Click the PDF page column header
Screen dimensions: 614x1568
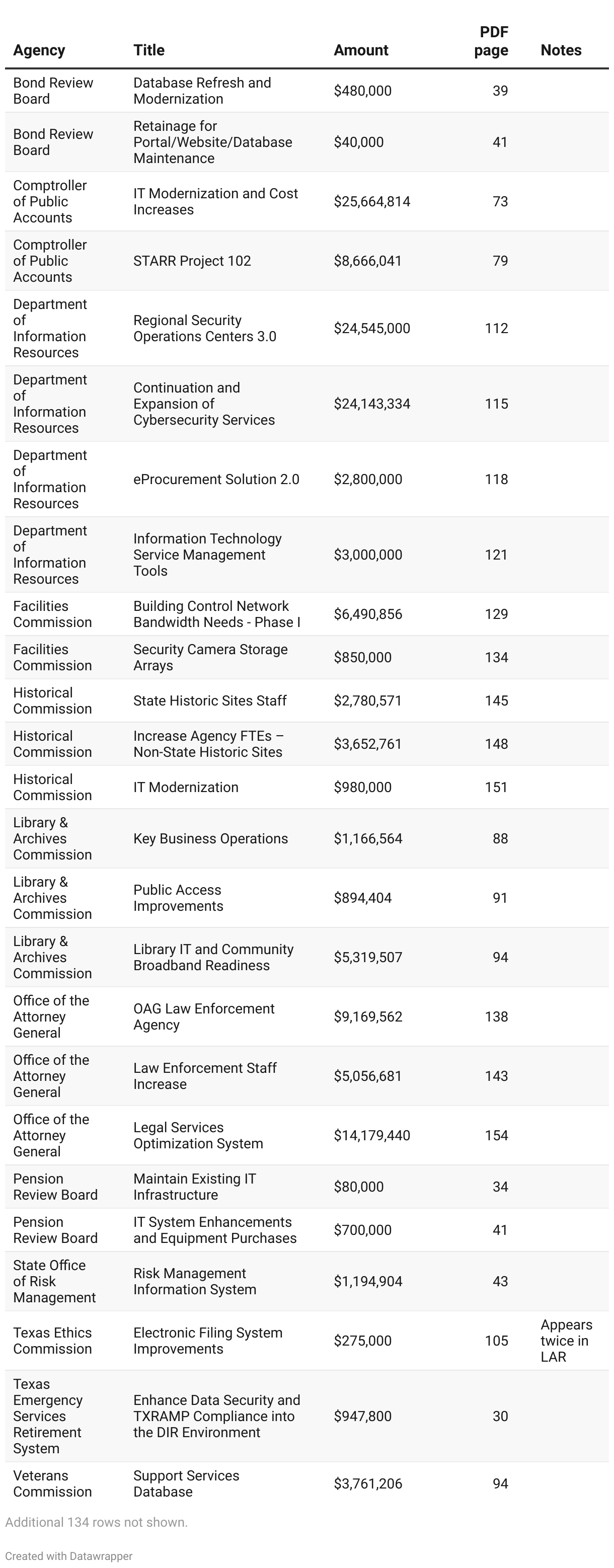click(491, 41)
